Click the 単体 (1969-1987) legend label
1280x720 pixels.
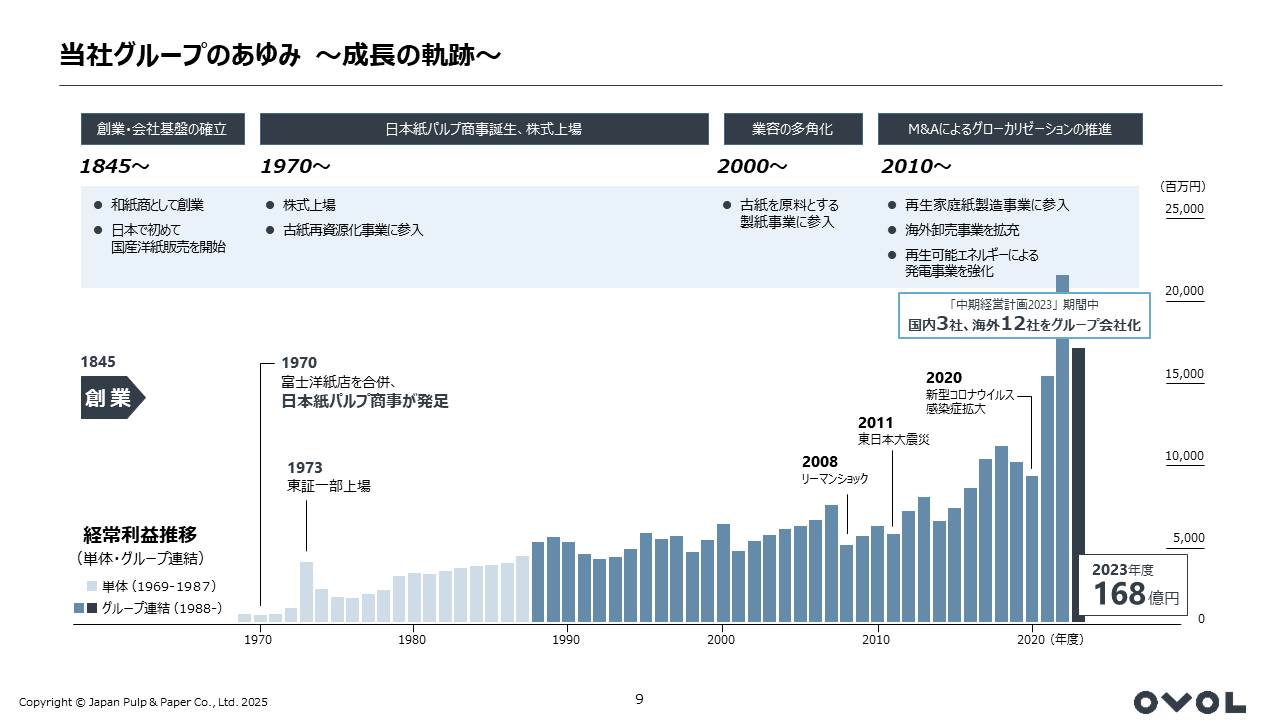pyautogui.click(x=159, y=586)
